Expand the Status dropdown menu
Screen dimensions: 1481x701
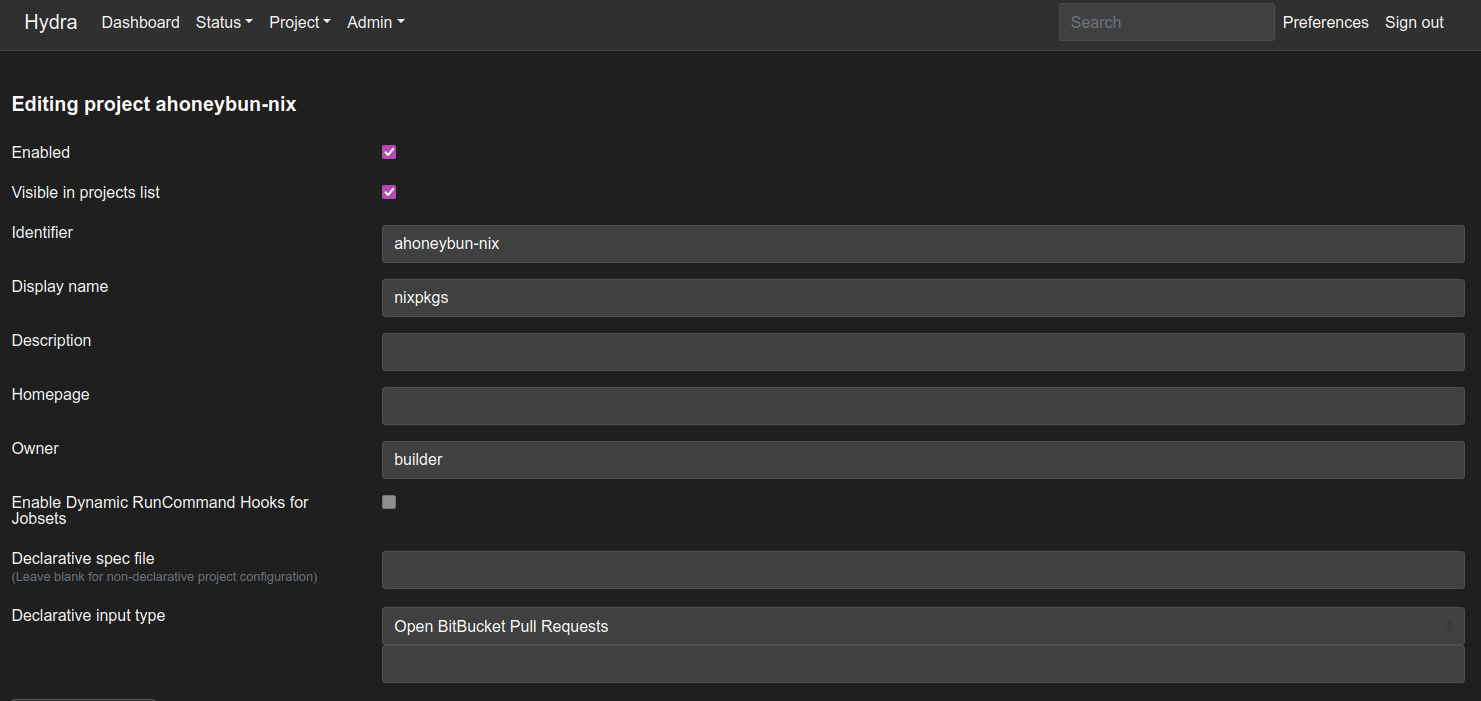tap(224, 22)
